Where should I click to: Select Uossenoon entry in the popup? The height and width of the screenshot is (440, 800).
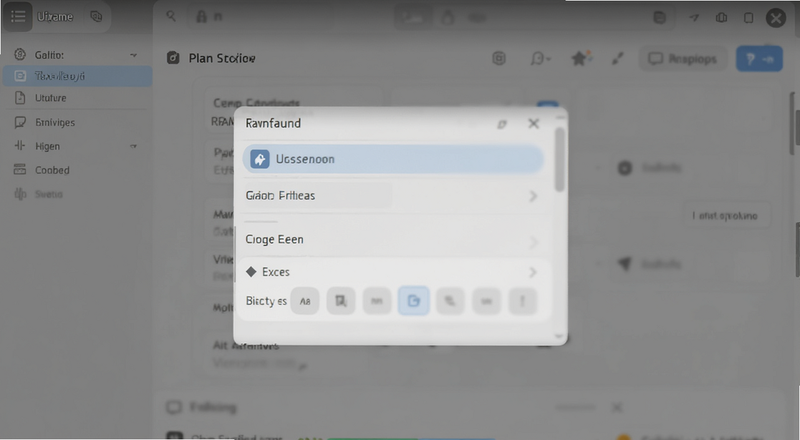pos(393,159)
